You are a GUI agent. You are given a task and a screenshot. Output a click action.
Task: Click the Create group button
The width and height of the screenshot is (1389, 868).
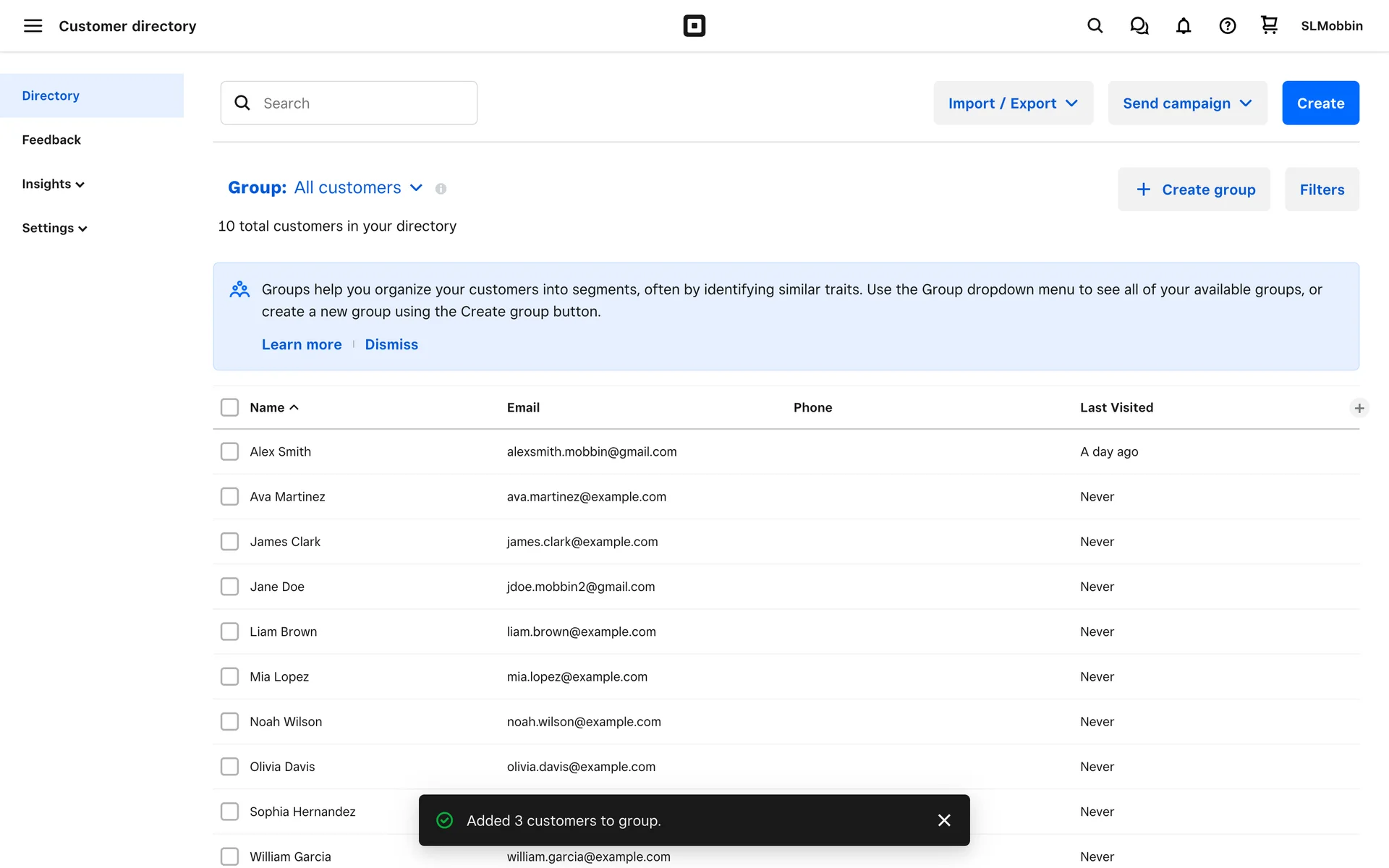point(1194,190)
